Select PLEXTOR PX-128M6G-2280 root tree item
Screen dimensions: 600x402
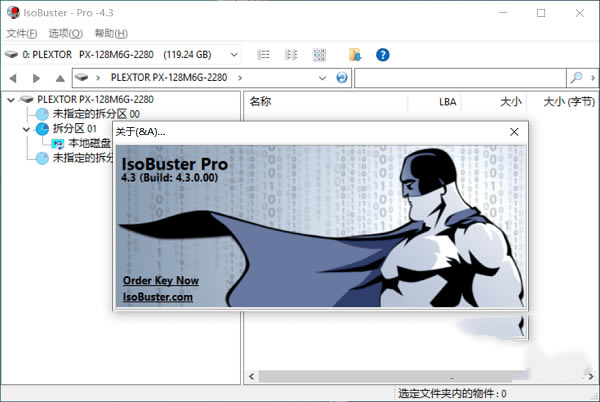coord(95,99)
